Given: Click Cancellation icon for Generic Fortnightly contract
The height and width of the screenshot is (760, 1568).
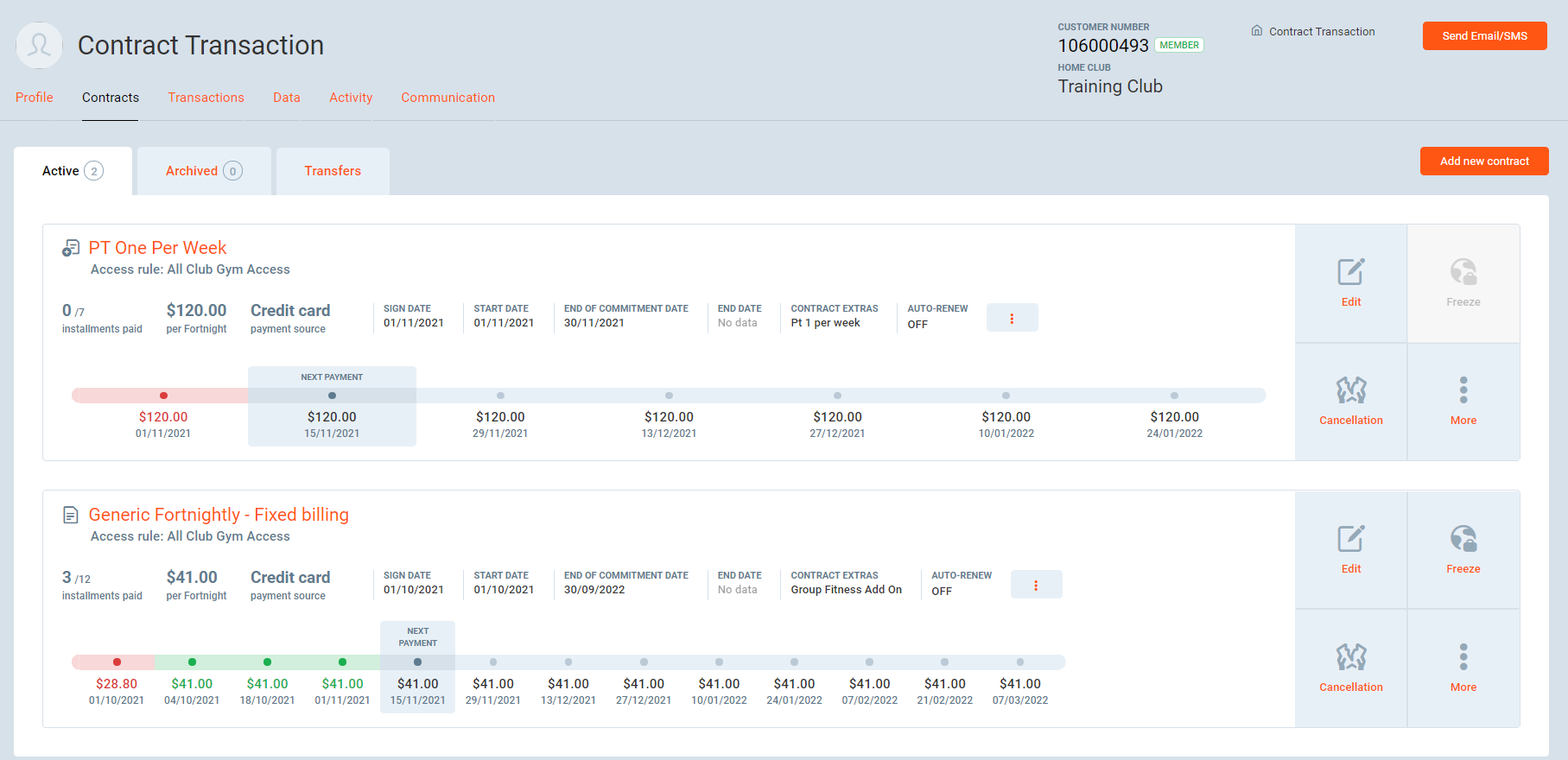Looking at the screenshot, I should (x=1350, y=658).
